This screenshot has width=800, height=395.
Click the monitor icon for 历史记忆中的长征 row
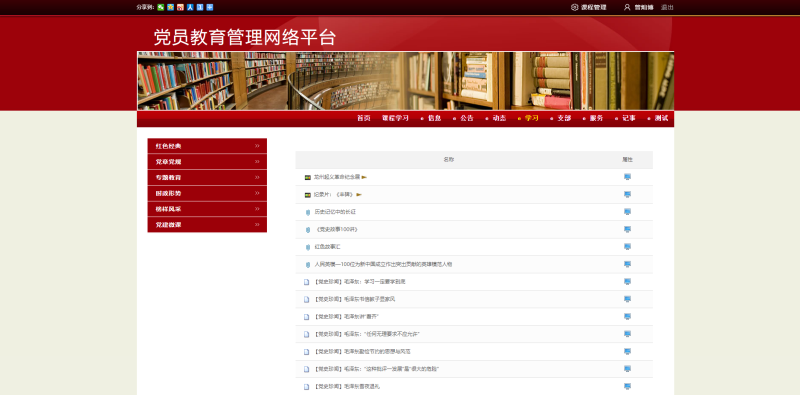coord(628,212)
